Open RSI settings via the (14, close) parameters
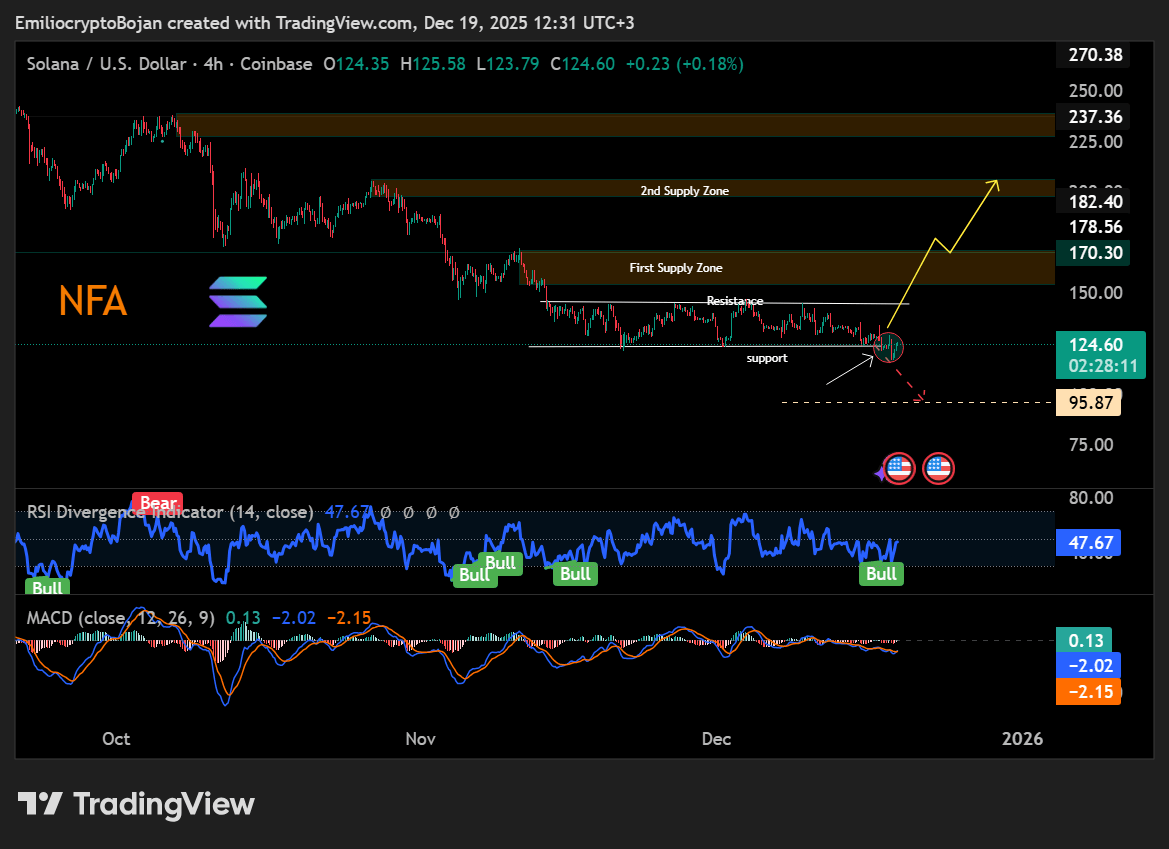This screenshot has width=1169, height=849. click(x=270, y=511)
